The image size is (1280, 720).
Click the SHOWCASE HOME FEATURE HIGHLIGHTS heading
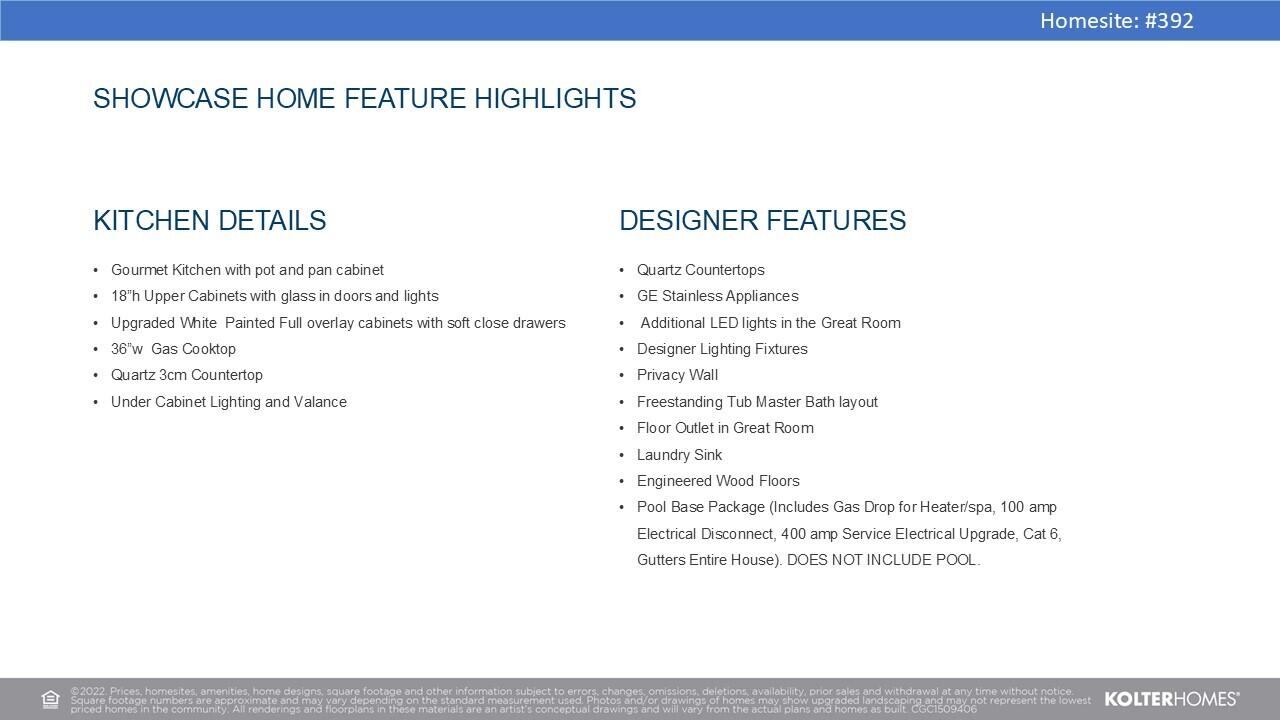point(364,99)
